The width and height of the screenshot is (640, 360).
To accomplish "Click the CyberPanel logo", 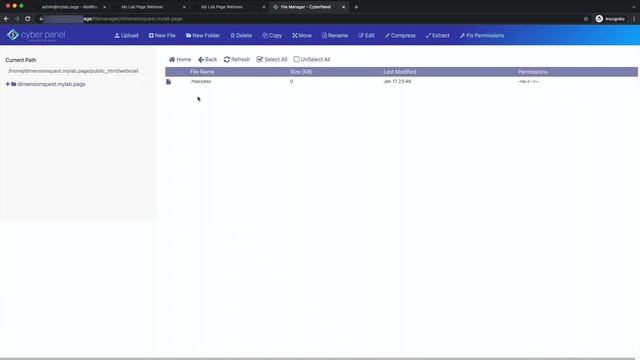I will coord(36,35).
